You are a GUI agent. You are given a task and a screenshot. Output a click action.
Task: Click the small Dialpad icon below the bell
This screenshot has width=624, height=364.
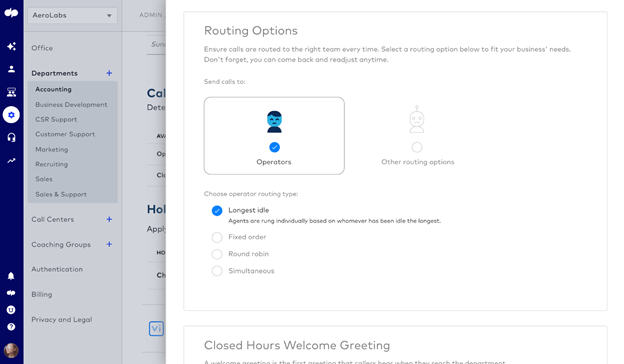coord(11,293)
